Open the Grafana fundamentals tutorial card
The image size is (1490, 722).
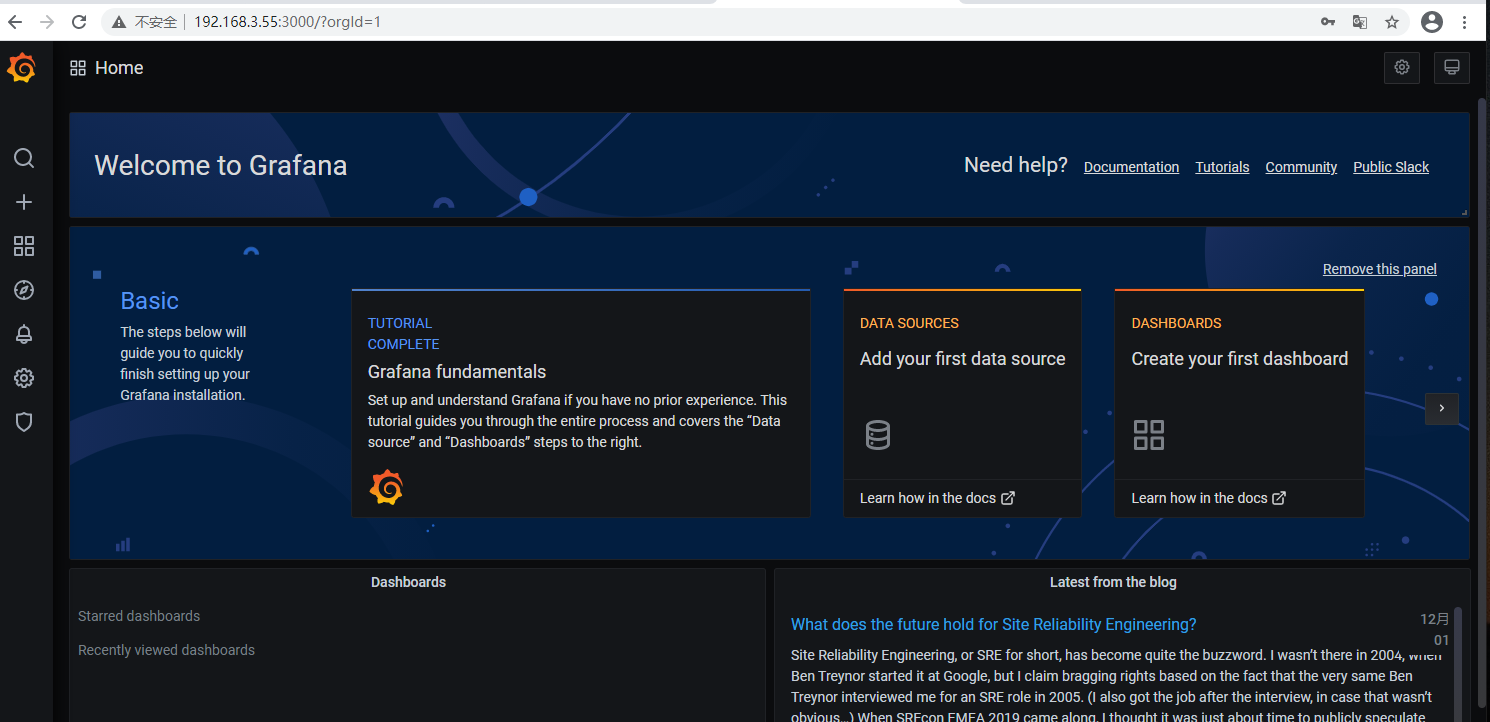coord(581,403)
